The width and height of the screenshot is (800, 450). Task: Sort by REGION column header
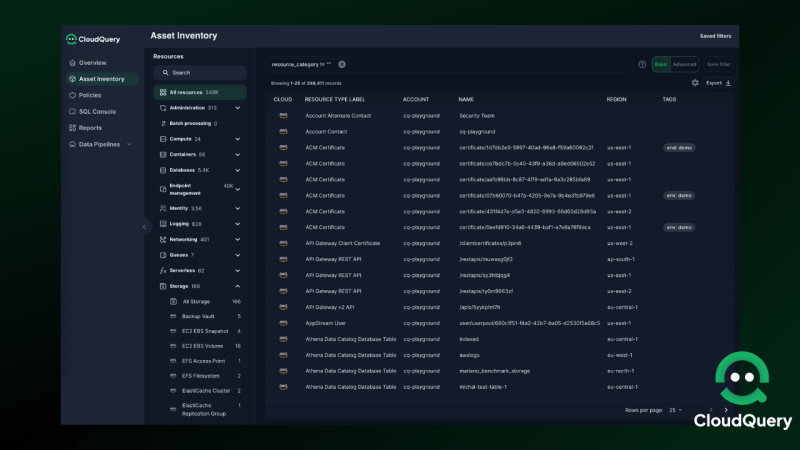point(616,100)
